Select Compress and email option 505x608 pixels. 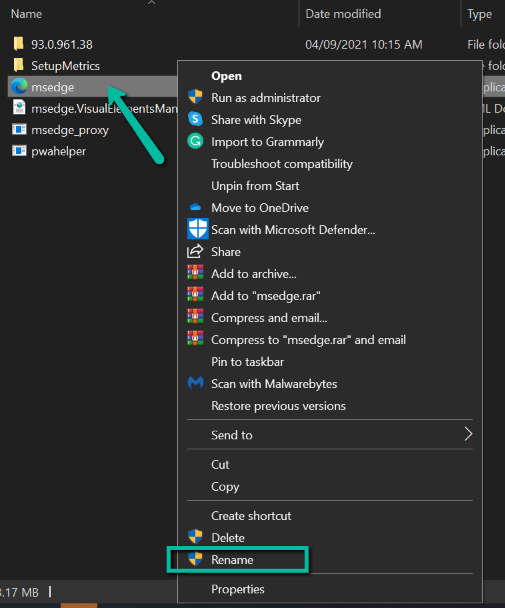pyautogui.click(x=269, y=318)
